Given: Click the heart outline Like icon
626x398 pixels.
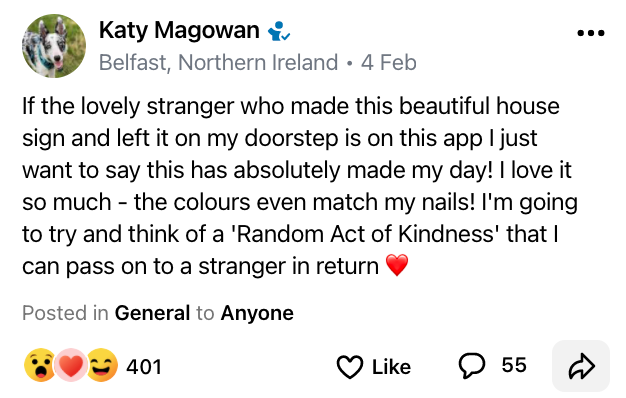Looking at the screenshot, I should [x=350, y=366].
